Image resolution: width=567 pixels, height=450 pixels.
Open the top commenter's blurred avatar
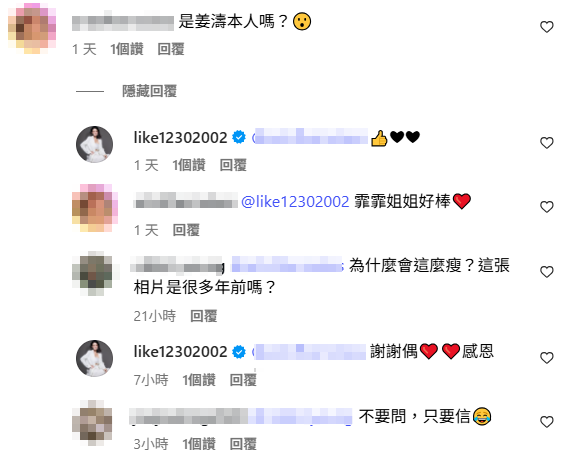pos(32,28)
